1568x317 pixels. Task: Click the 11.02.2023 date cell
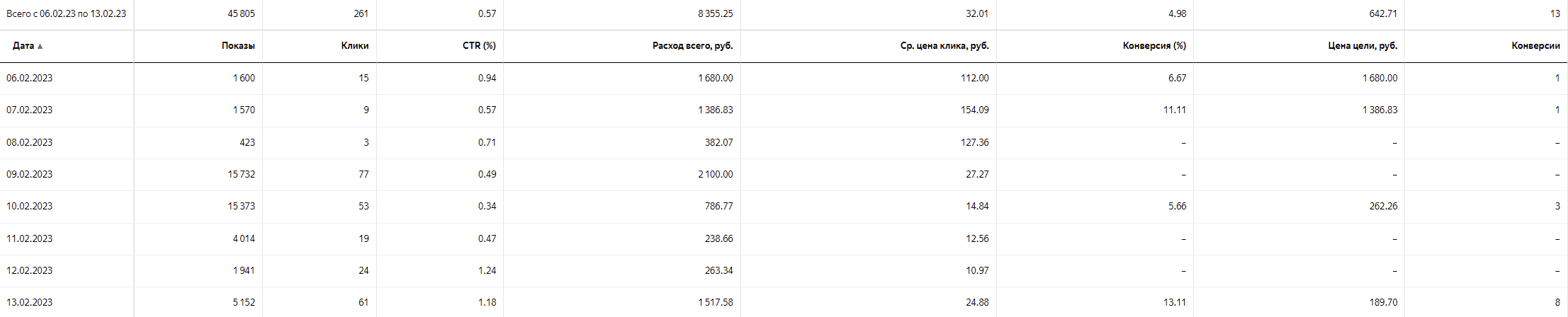30,238
